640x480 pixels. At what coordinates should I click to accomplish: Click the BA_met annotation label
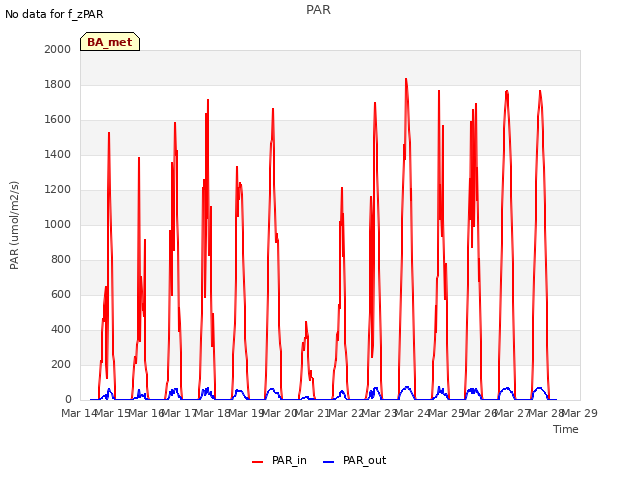coord(110,42)
